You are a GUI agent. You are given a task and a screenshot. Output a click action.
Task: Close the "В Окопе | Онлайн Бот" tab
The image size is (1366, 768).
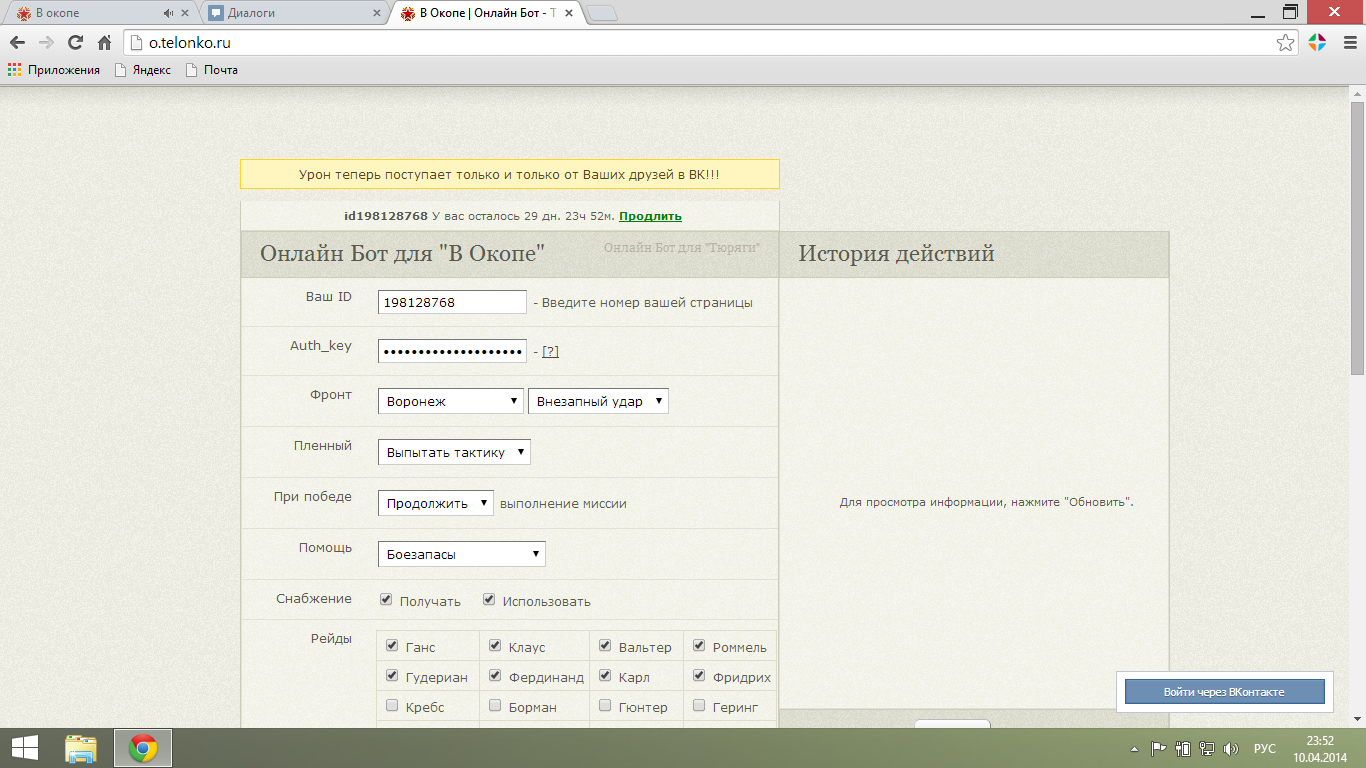569,13
